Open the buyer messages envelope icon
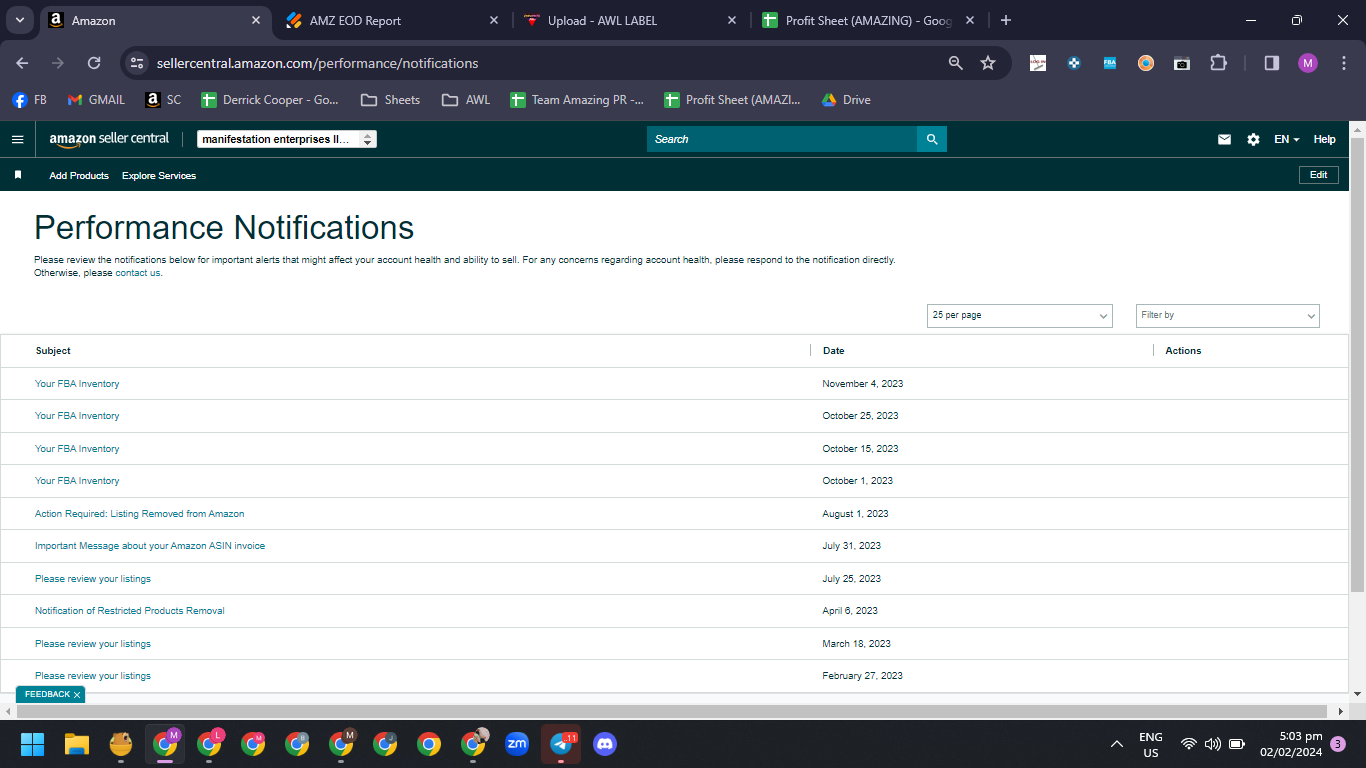Screen dimensions: 1366x768 click(1224, 139)
